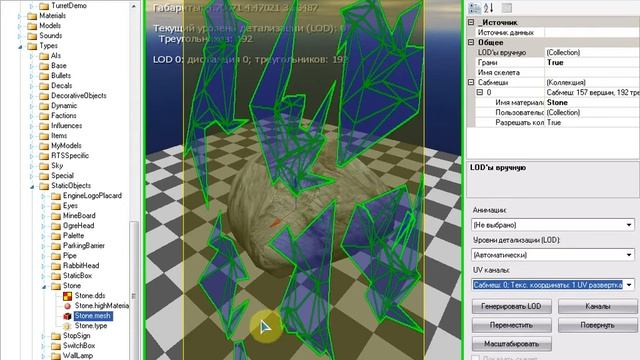Click the Pipe folder icon

(56, 256)
